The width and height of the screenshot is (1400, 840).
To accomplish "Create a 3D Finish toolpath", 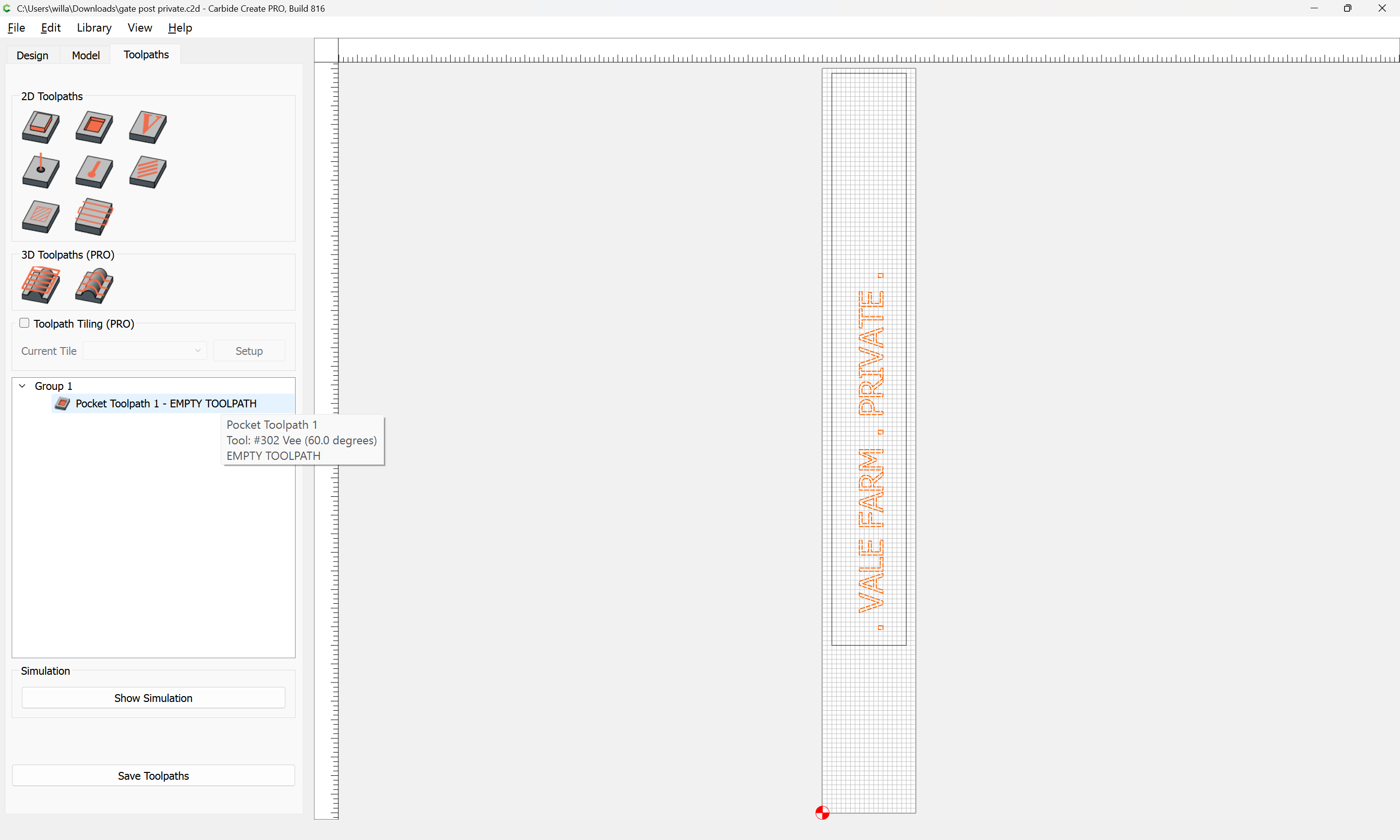I will [x=94, y=285].
